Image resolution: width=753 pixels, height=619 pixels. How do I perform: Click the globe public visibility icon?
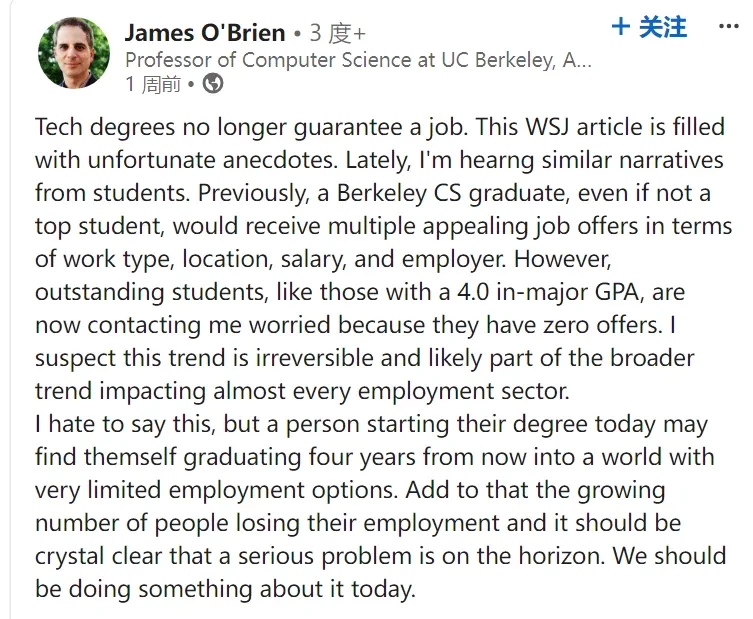point(213,84)
